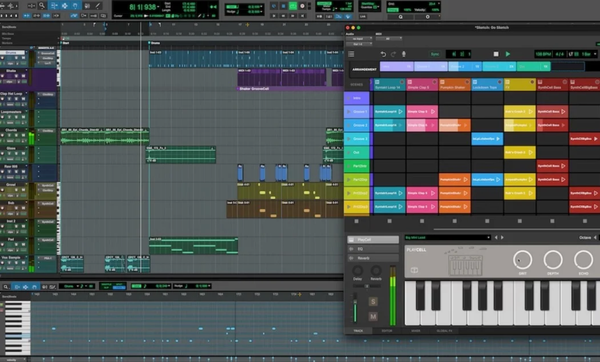Switch to the TRACK tab in Sketch
Screen dimensions: 600x362
tap(358, 331)
